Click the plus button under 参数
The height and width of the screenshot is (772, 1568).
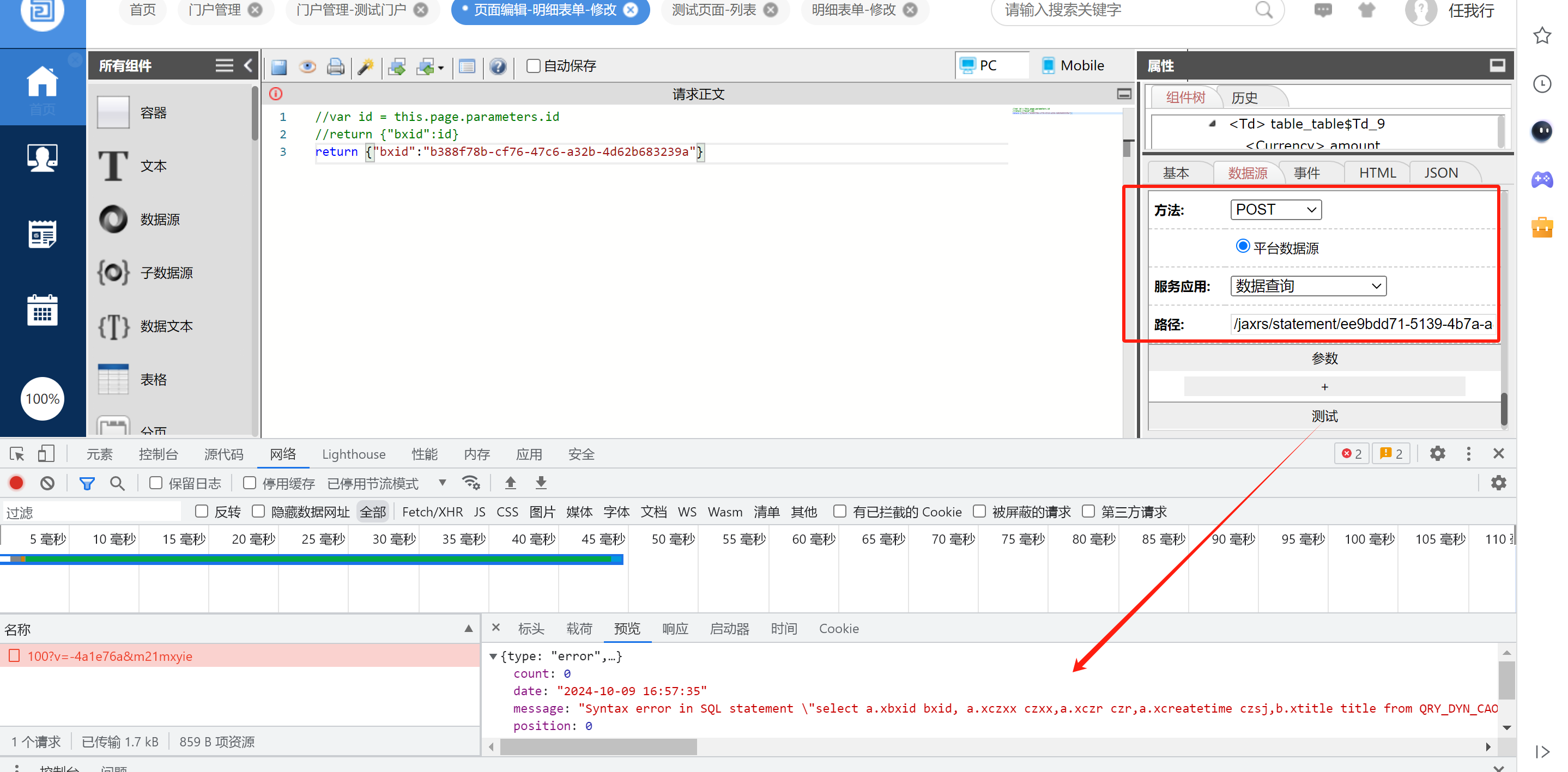(1324, 387)
